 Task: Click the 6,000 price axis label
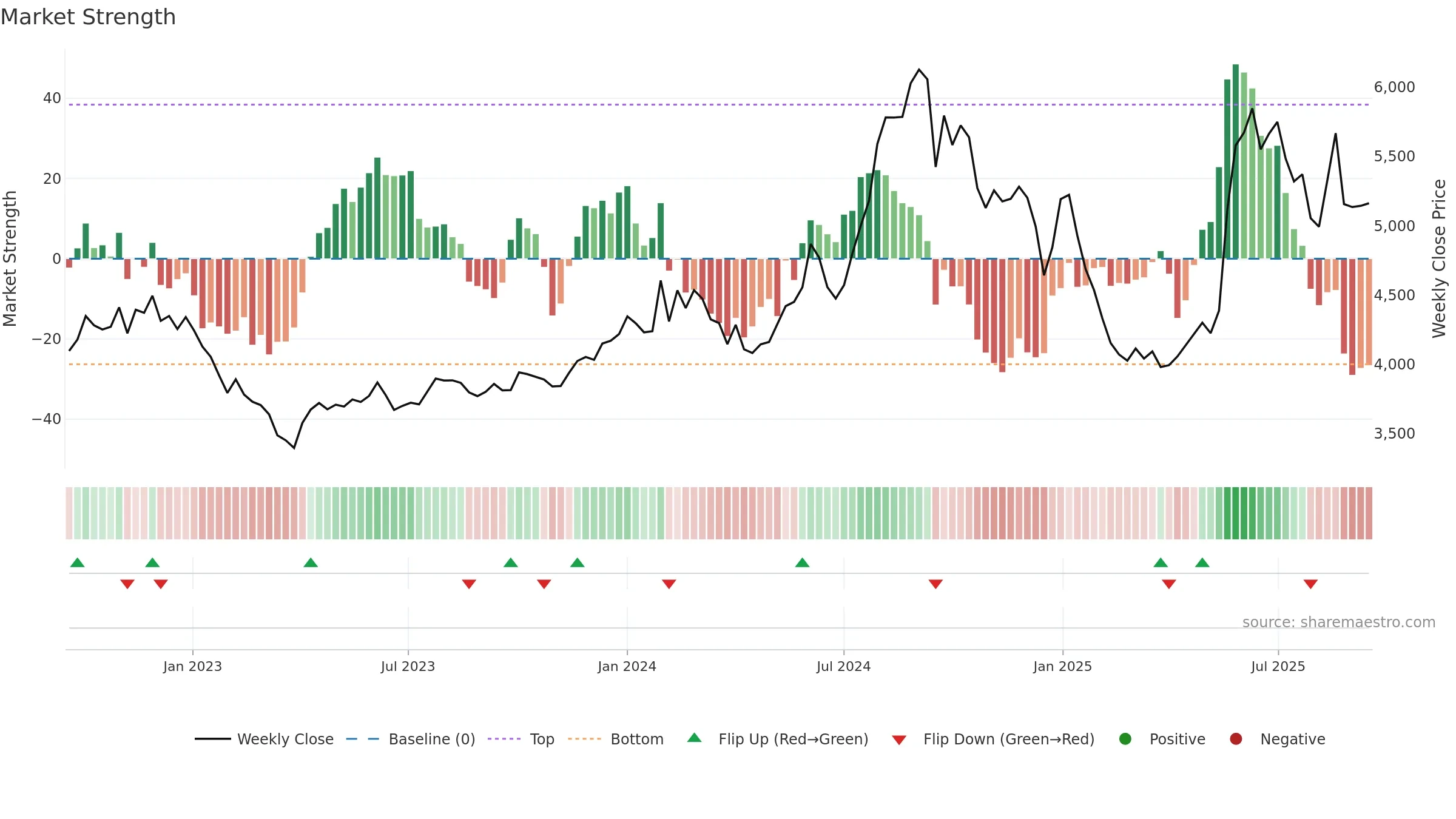[x=1394, y=87]
